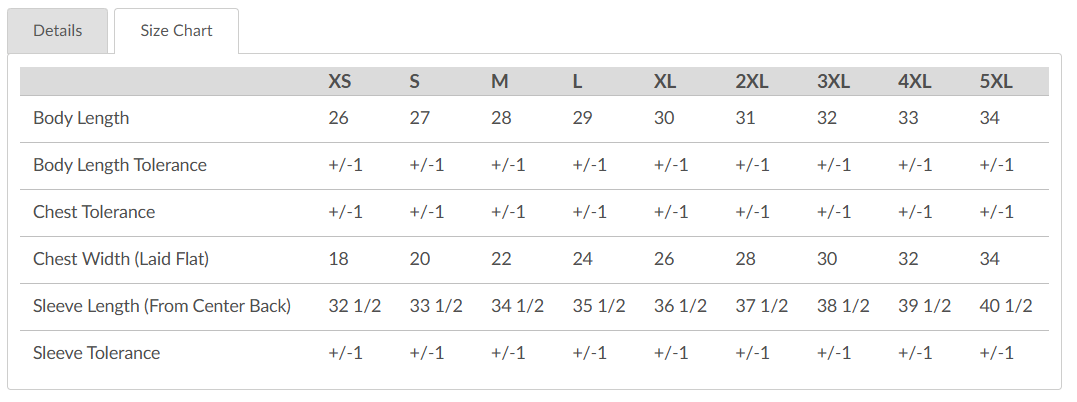The height and width of the screenshot is (402, 1077).
Task: Click the XS body length value 26
Action: (x=339, y=118)
